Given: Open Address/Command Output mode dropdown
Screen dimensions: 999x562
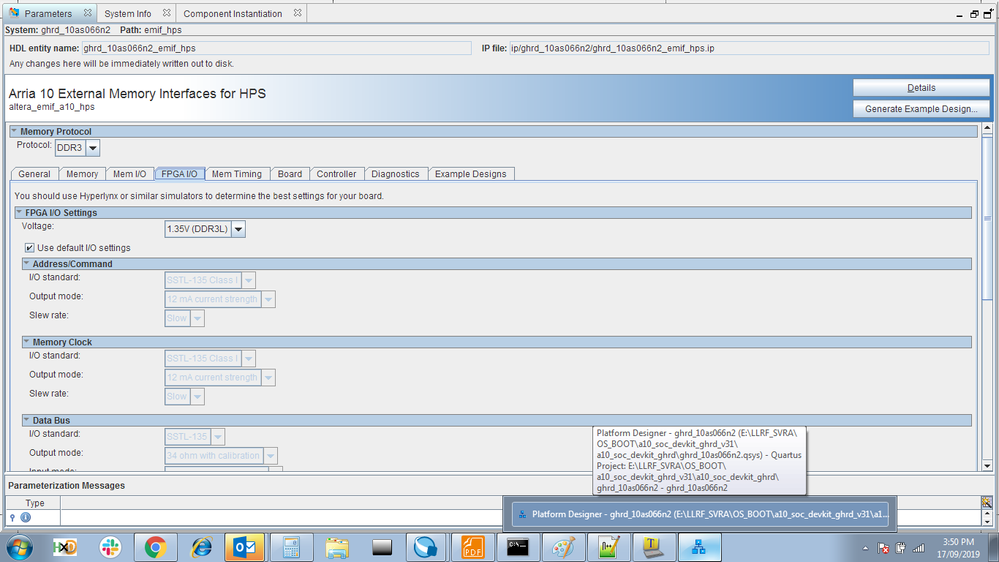Looking at the screenshot, I should (268, 299).
